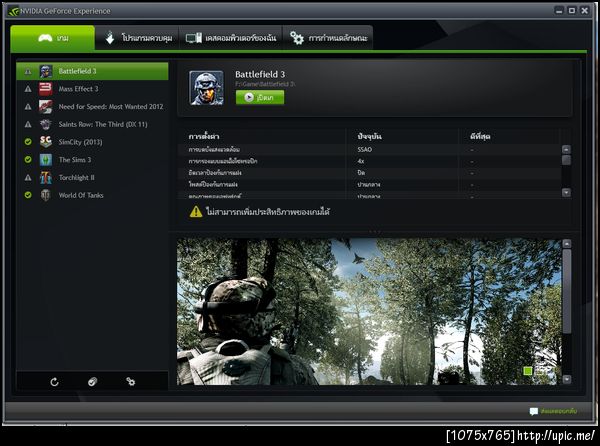Image resolution: width=600 pixels, height=446 pixels.
Task: Click the middle icon in the game list footer
Action: pyautogui.click(x=92, y=382)
